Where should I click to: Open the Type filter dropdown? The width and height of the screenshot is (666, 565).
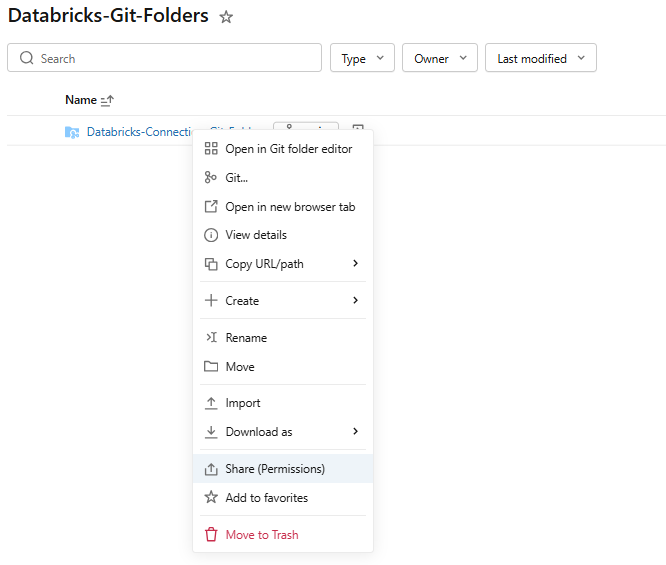[x=362, y=58]
